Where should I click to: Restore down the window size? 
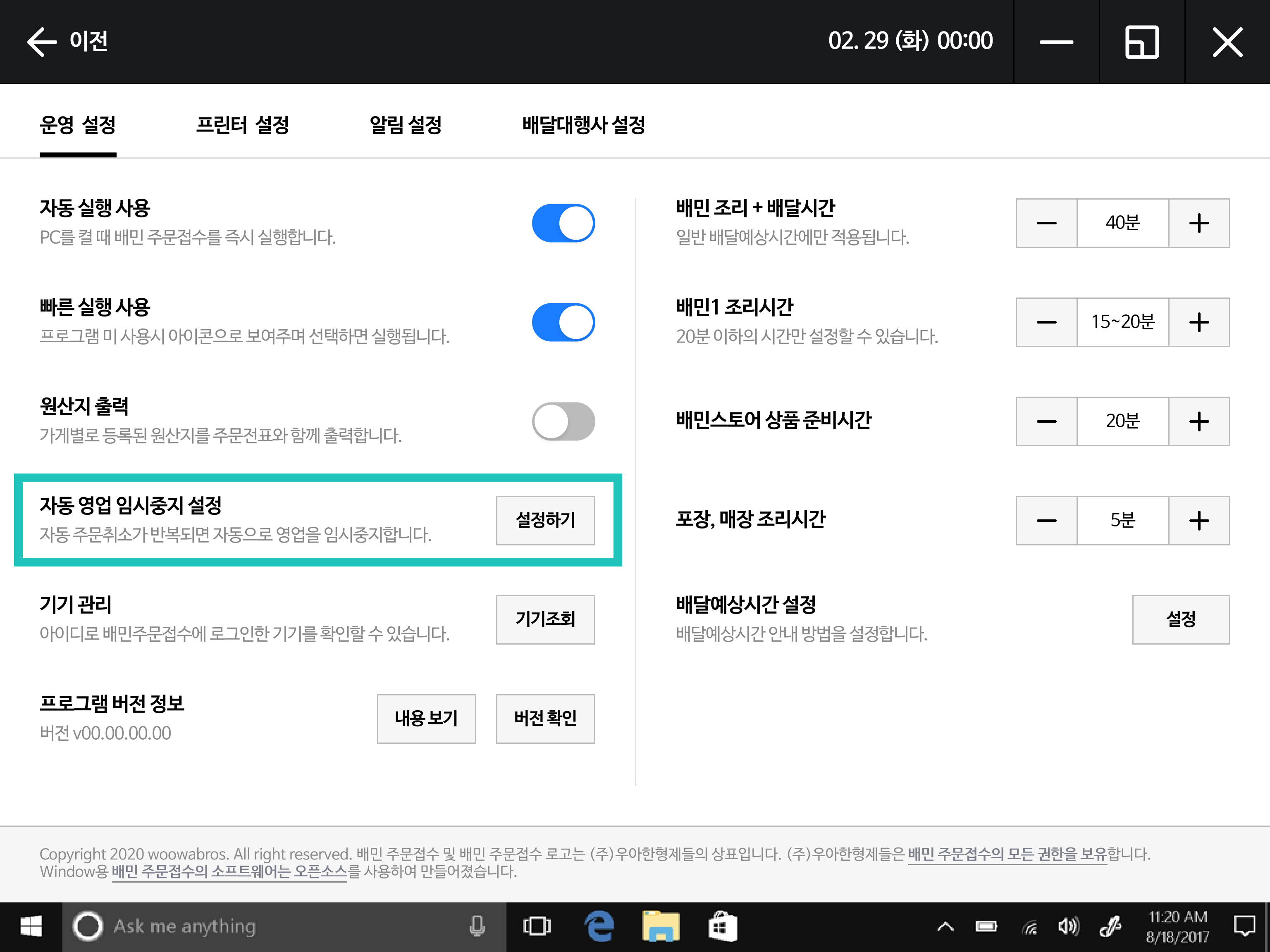coord(1142,41)
